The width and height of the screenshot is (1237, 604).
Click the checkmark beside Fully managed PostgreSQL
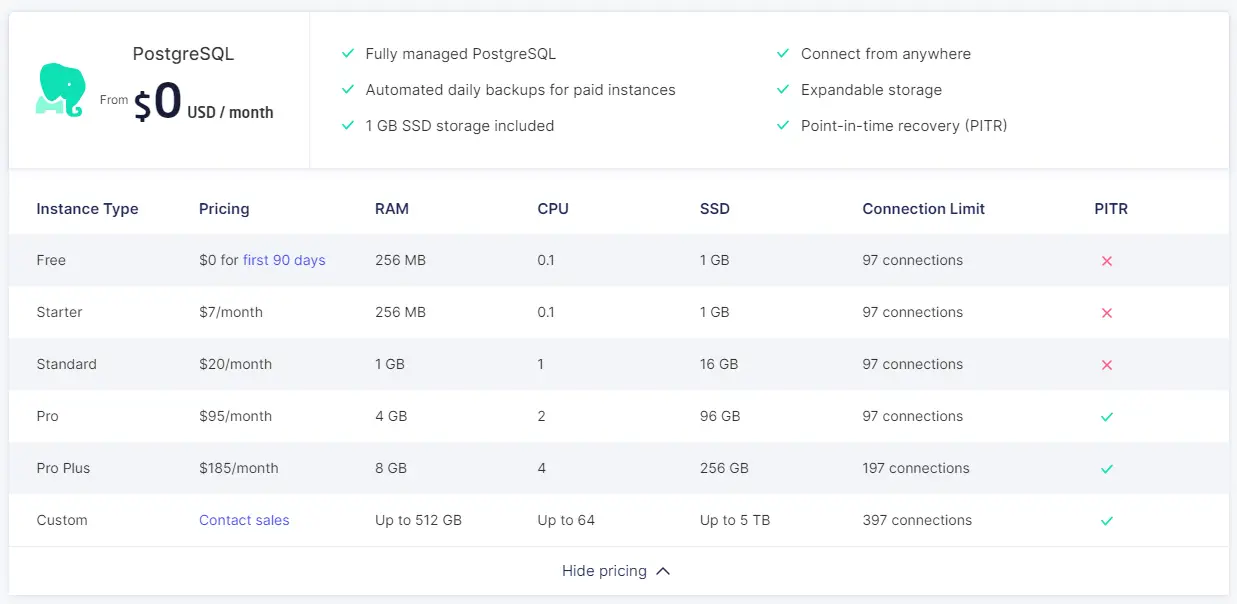[x=348, y=54]
